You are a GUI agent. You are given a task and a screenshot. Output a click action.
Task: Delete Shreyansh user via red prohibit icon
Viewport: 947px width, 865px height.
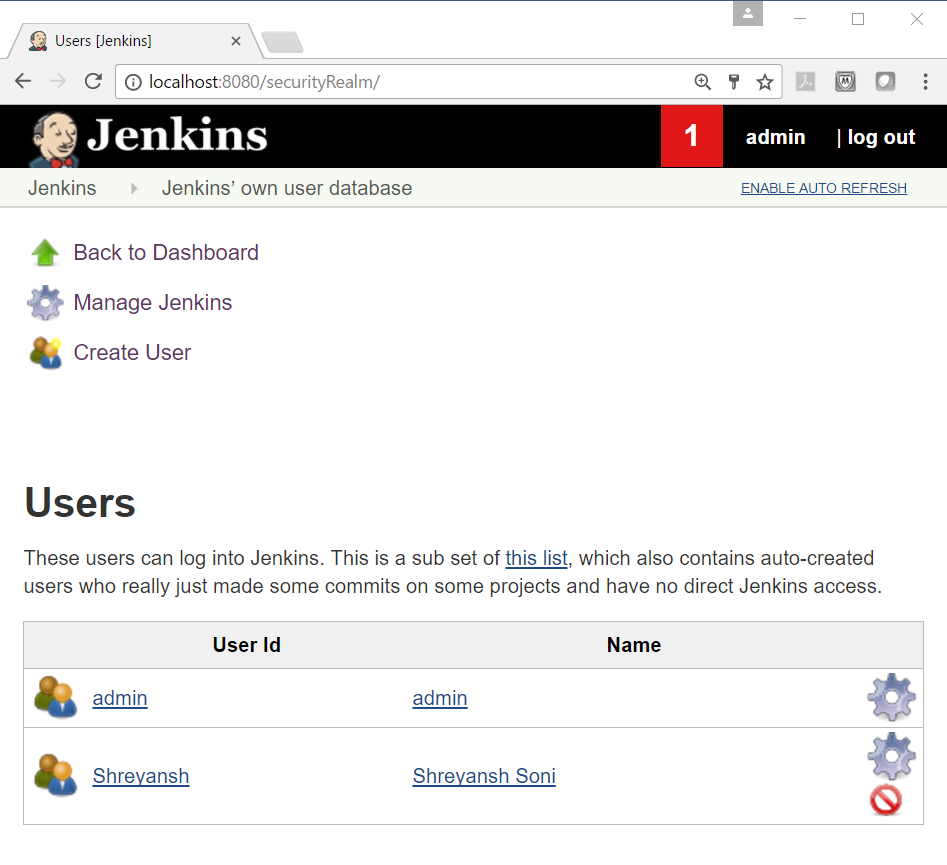886,800
